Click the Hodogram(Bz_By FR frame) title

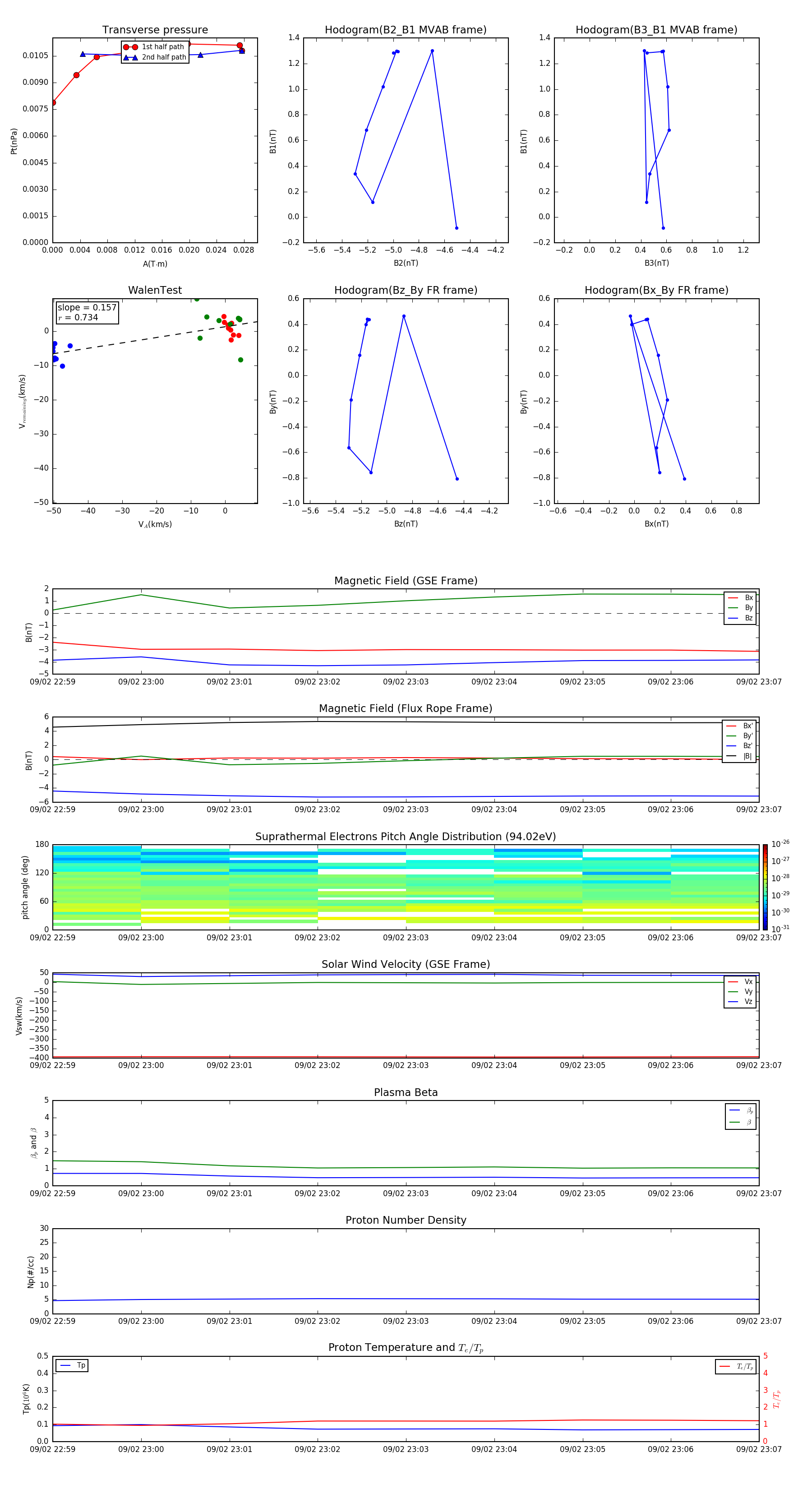point(406,290)
